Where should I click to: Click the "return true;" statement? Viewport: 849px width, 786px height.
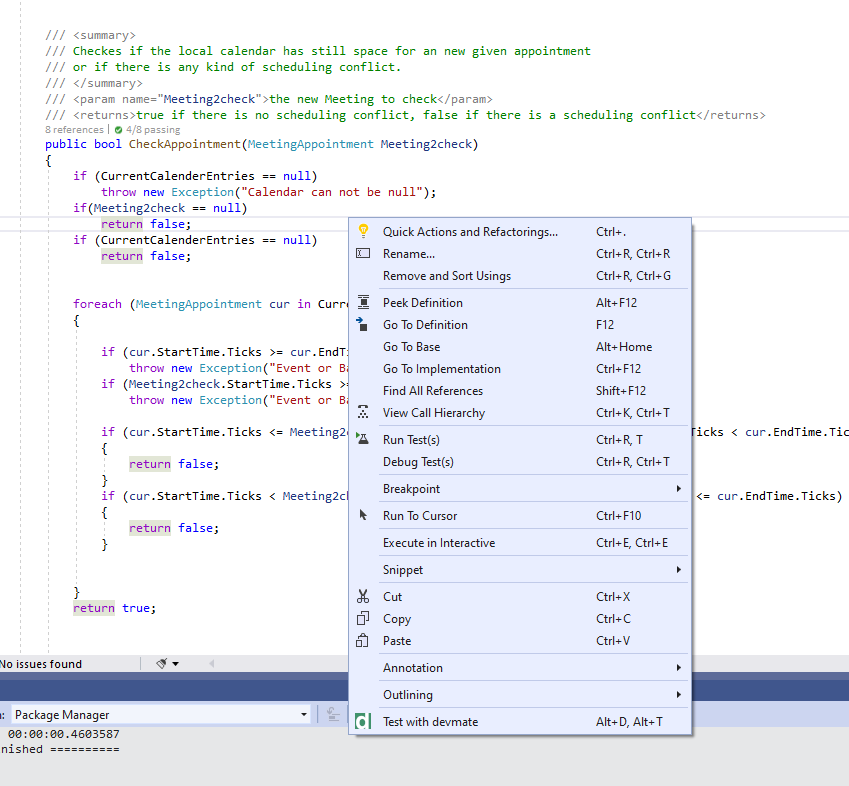[114, 608]
